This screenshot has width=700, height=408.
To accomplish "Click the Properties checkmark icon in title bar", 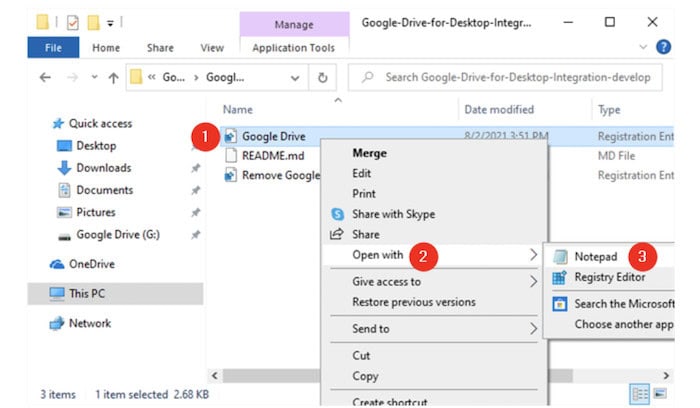I will (x=72, y=22).
